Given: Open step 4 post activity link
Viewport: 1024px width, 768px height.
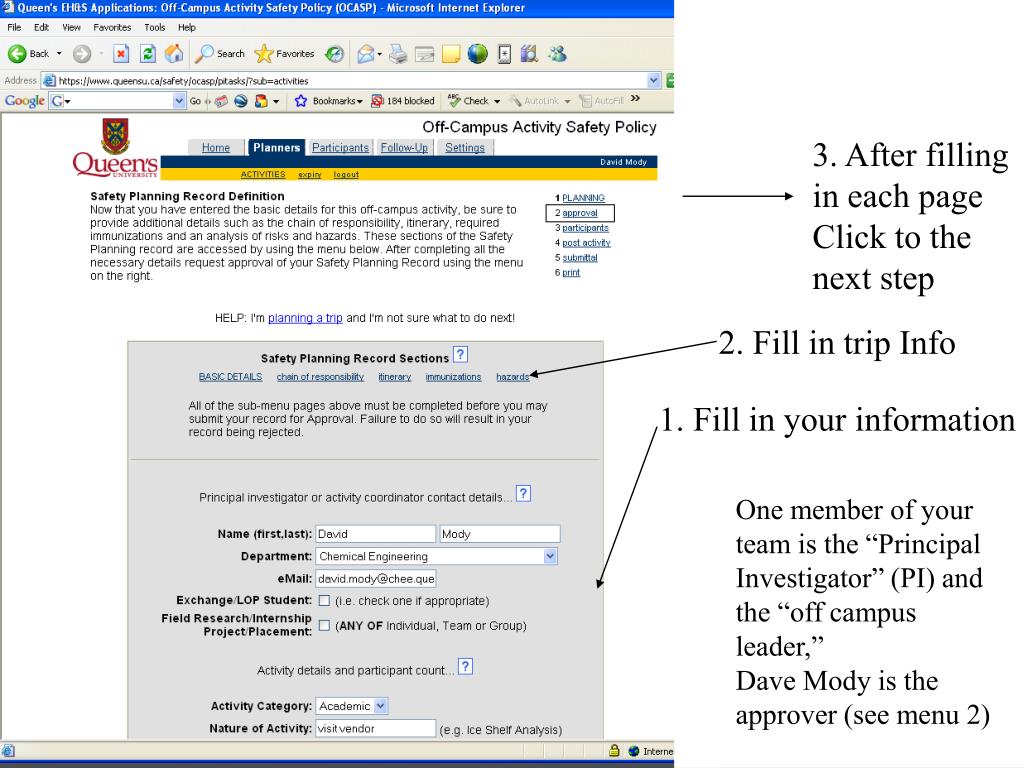Looking at the screenshot, I should [586, 243].
